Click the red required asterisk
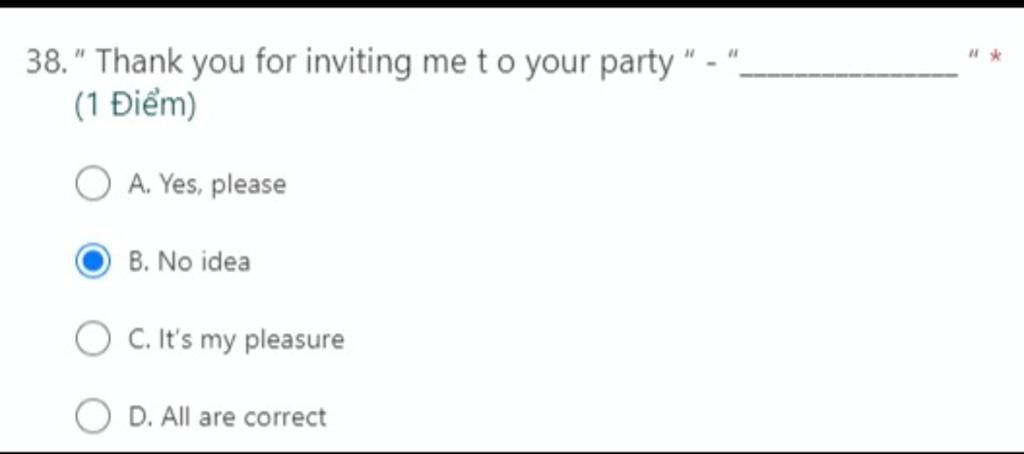 [995, 58]
